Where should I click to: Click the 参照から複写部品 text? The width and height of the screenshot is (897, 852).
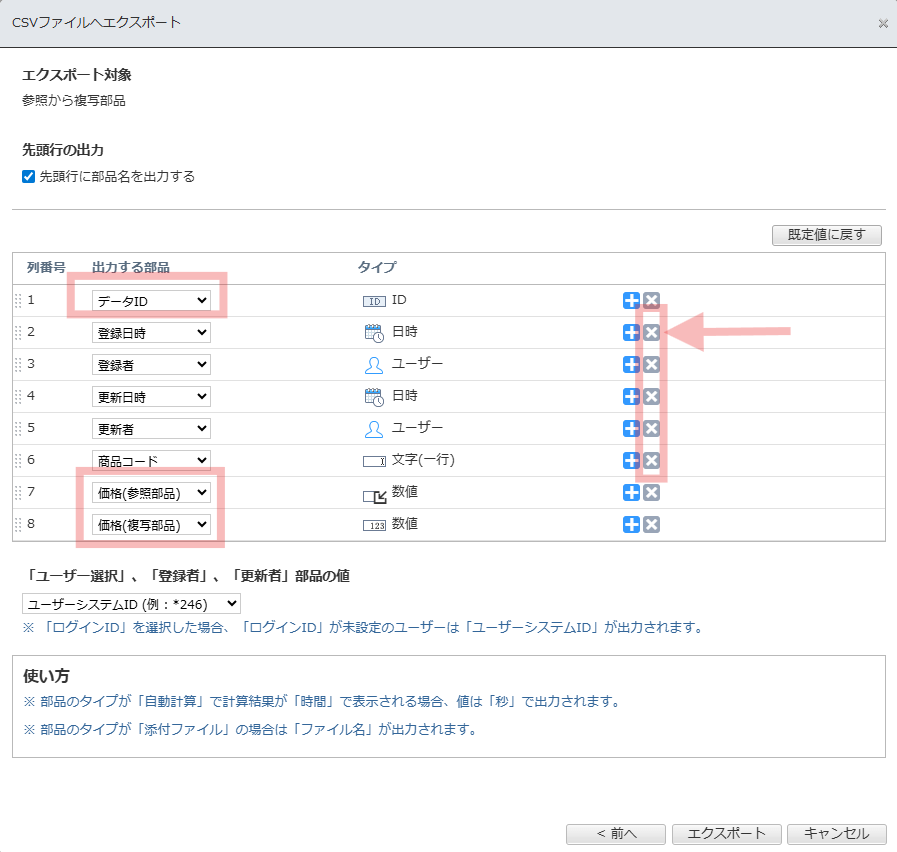[x=74, y=101]
